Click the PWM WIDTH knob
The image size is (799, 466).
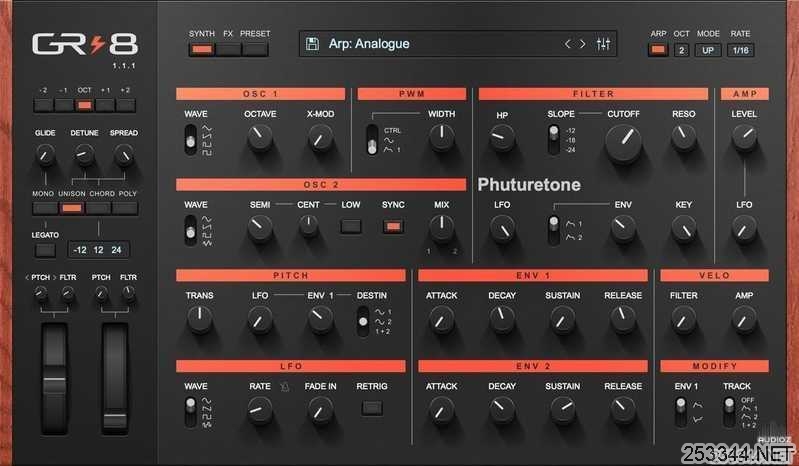point(441,138)
